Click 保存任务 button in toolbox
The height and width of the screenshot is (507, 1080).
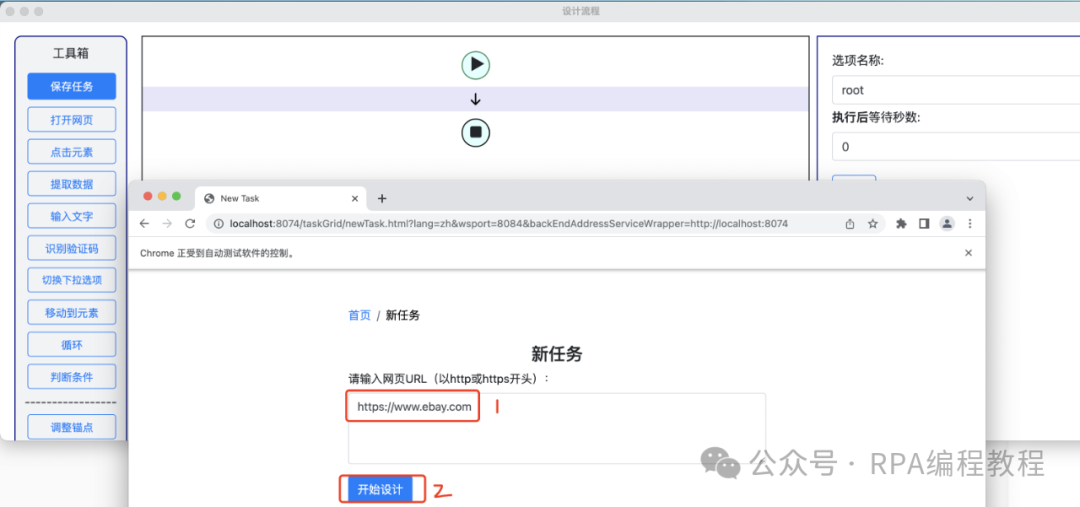pos(72,87)
